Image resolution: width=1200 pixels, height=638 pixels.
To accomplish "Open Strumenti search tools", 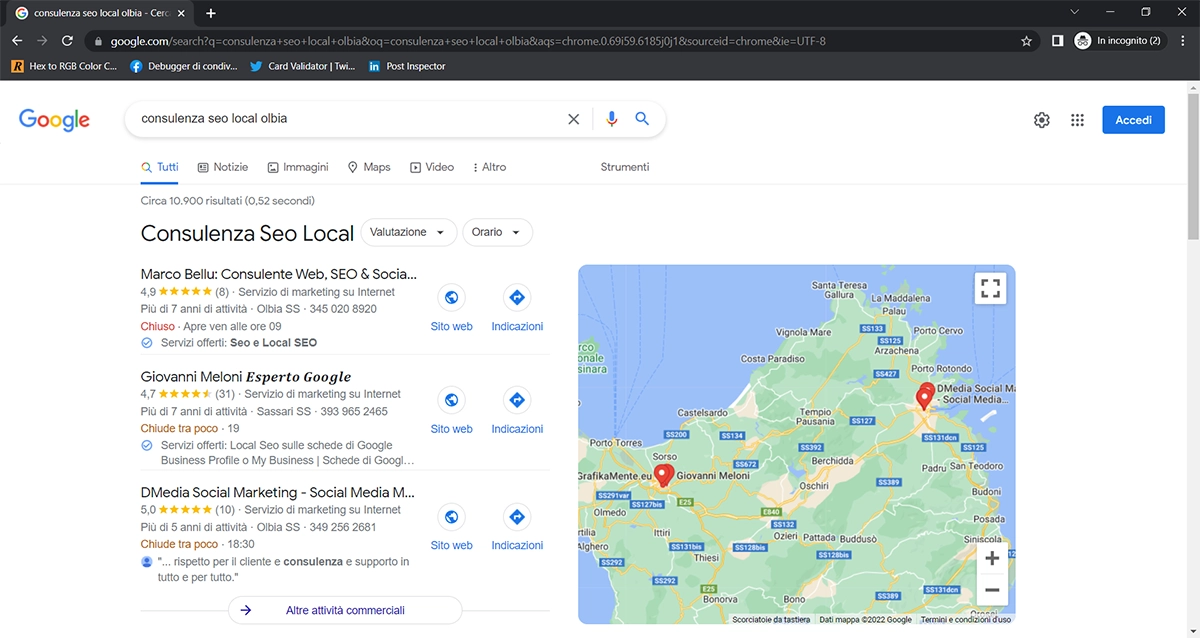I will (x=625, y=167).
